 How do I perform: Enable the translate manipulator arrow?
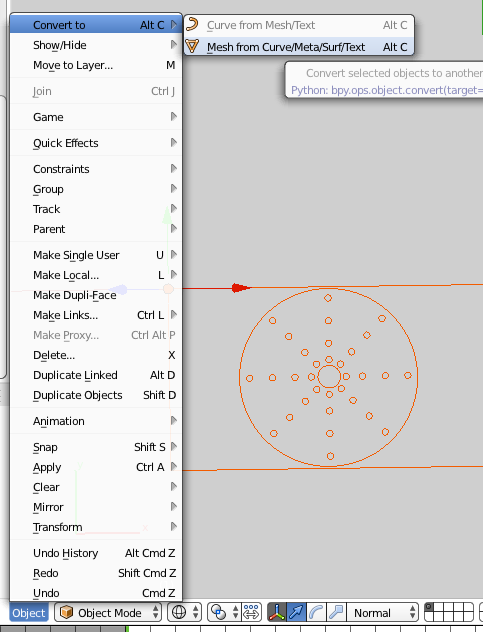[296, 613]
